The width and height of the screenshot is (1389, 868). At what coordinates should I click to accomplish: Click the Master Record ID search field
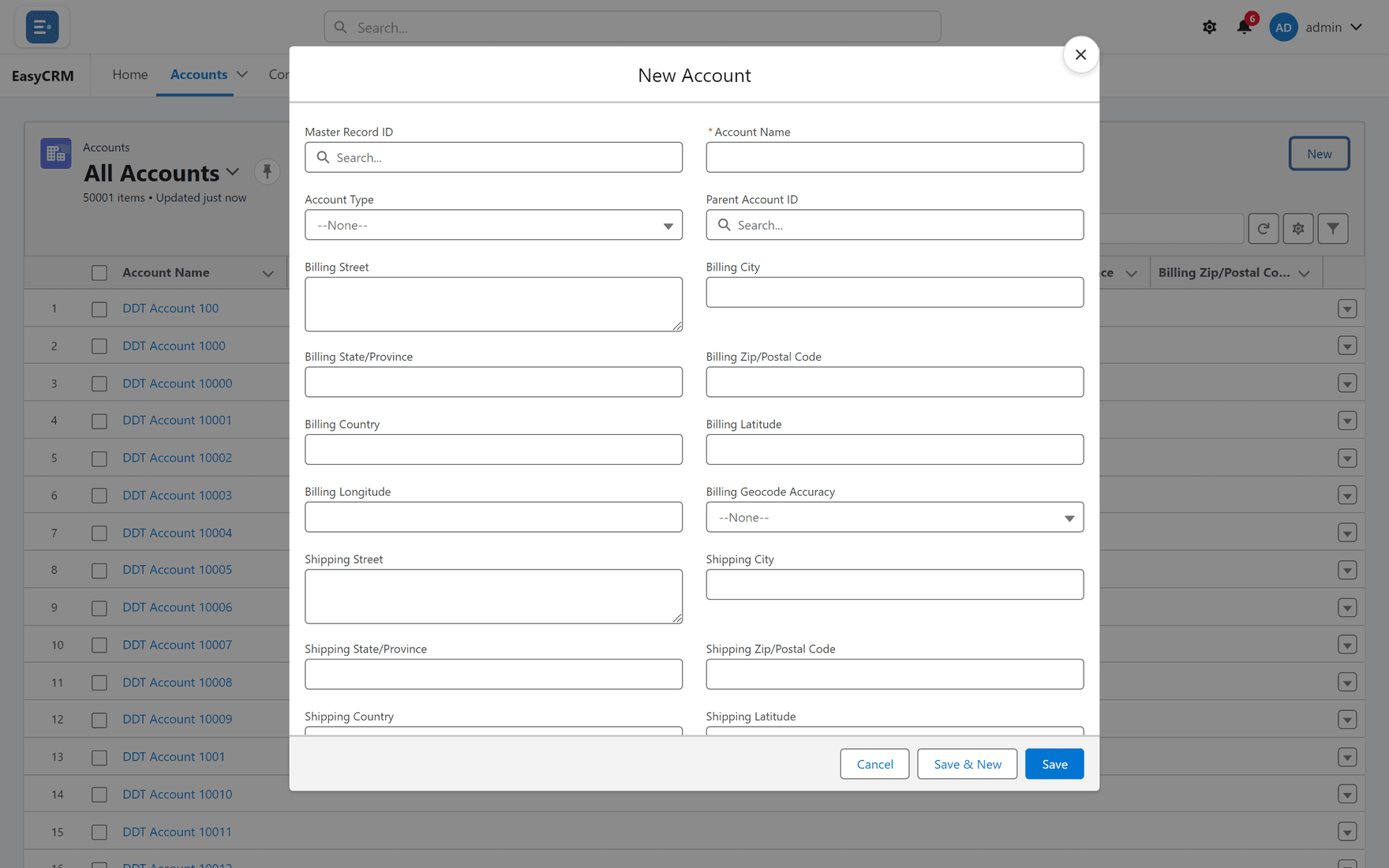coord(493,158)
